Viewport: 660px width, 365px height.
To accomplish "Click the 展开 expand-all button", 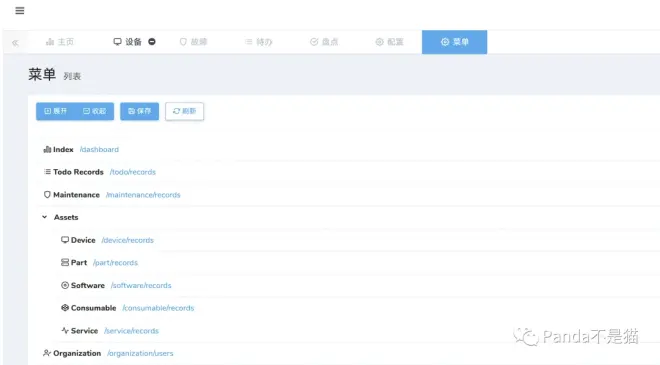I will [56, 111].
